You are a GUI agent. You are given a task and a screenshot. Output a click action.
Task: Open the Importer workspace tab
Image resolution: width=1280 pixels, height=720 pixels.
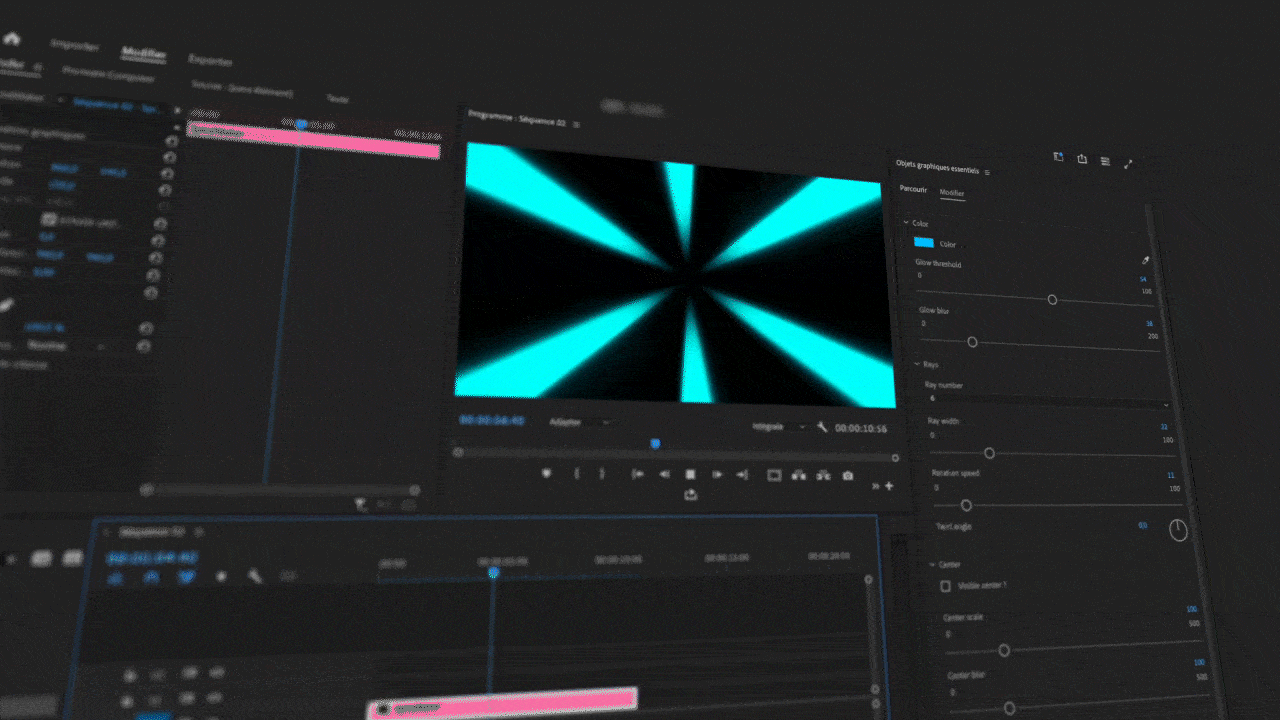(x=74, y=45)
